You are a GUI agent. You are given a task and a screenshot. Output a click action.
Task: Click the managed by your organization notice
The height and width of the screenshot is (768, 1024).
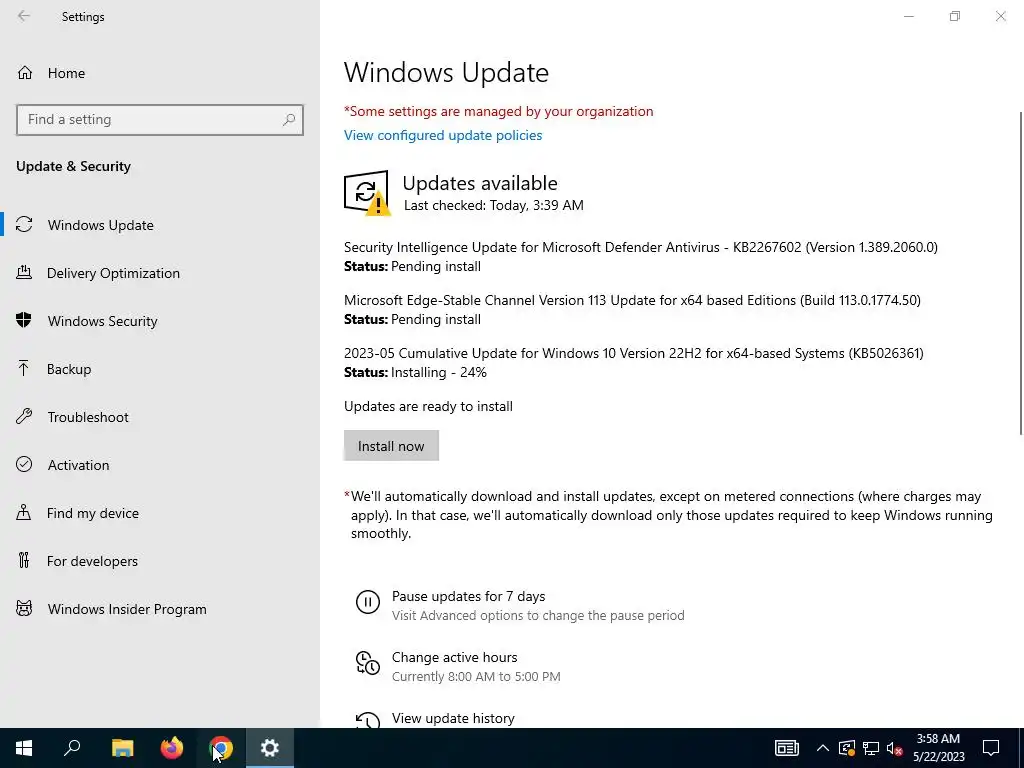click(x=498, y=112)
